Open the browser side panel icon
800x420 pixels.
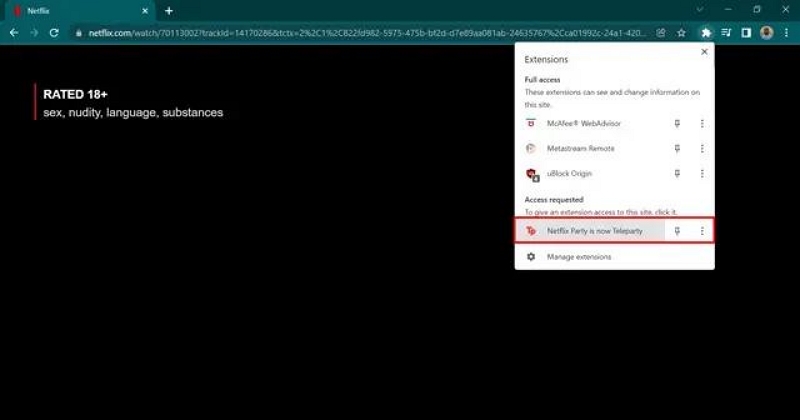click(x=746, y=32)
